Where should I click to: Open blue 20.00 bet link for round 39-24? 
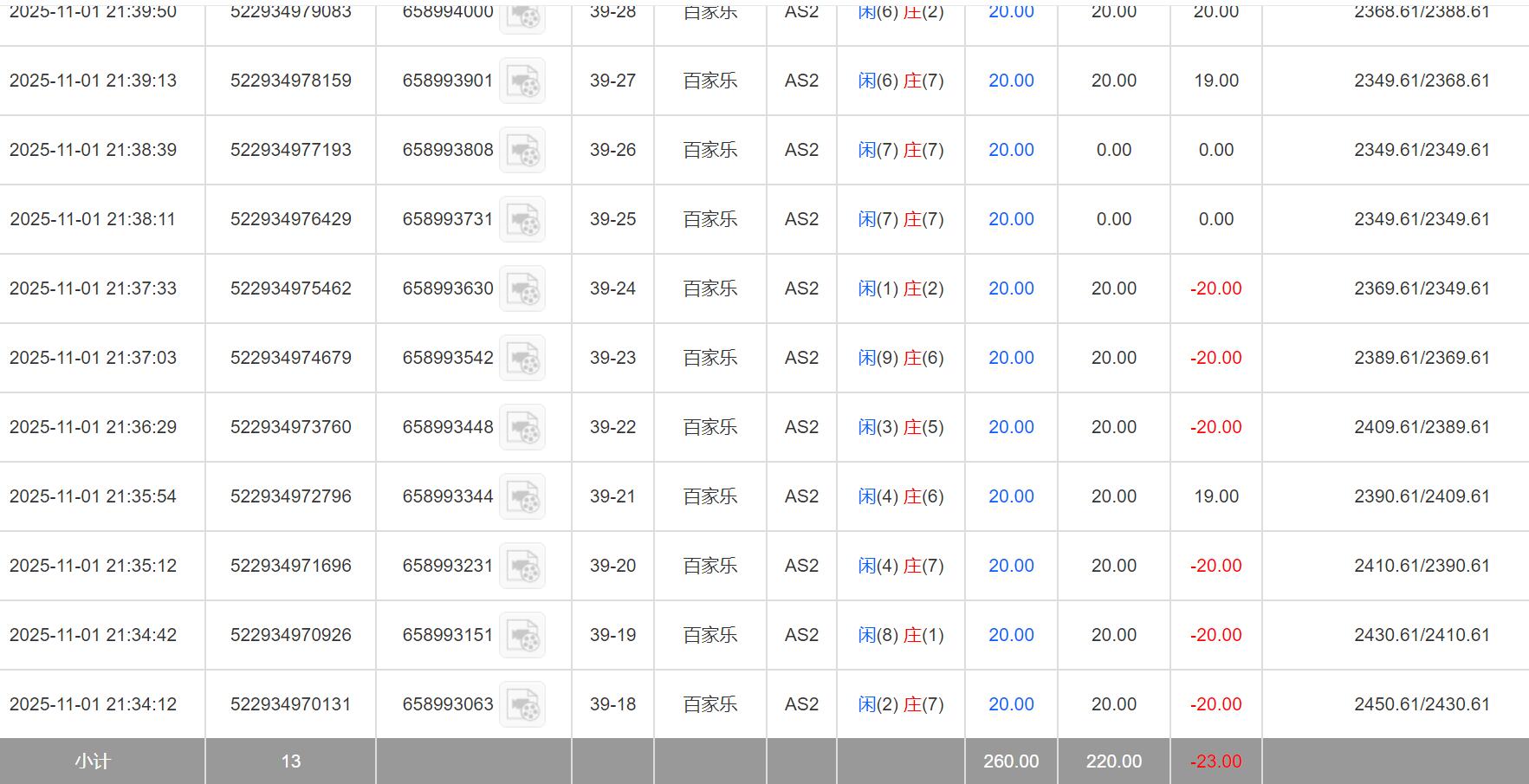1011,288
